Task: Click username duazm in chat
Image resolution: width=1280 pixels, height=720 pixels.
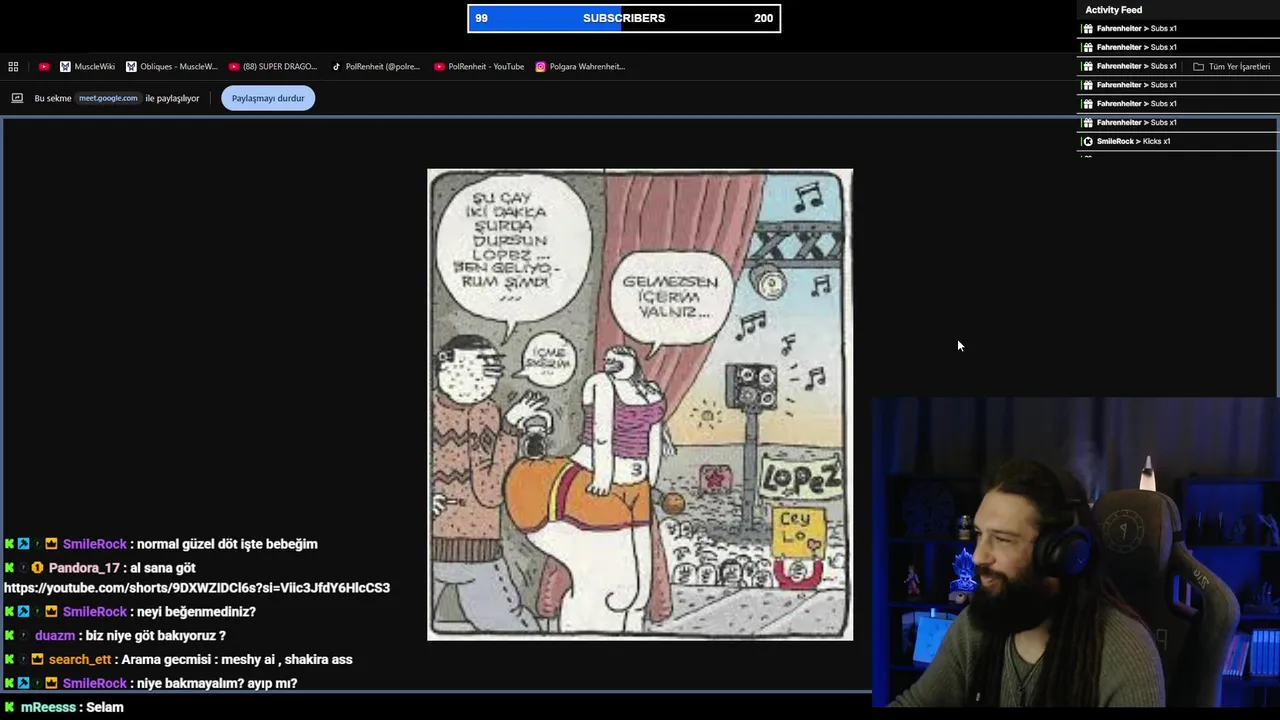Action: click(55, 636)
